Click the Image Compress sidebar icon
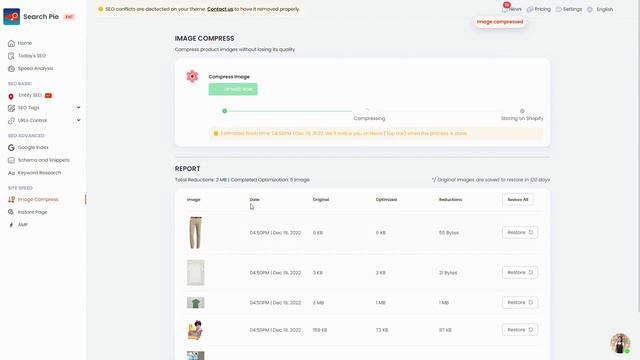 [11, 200]
